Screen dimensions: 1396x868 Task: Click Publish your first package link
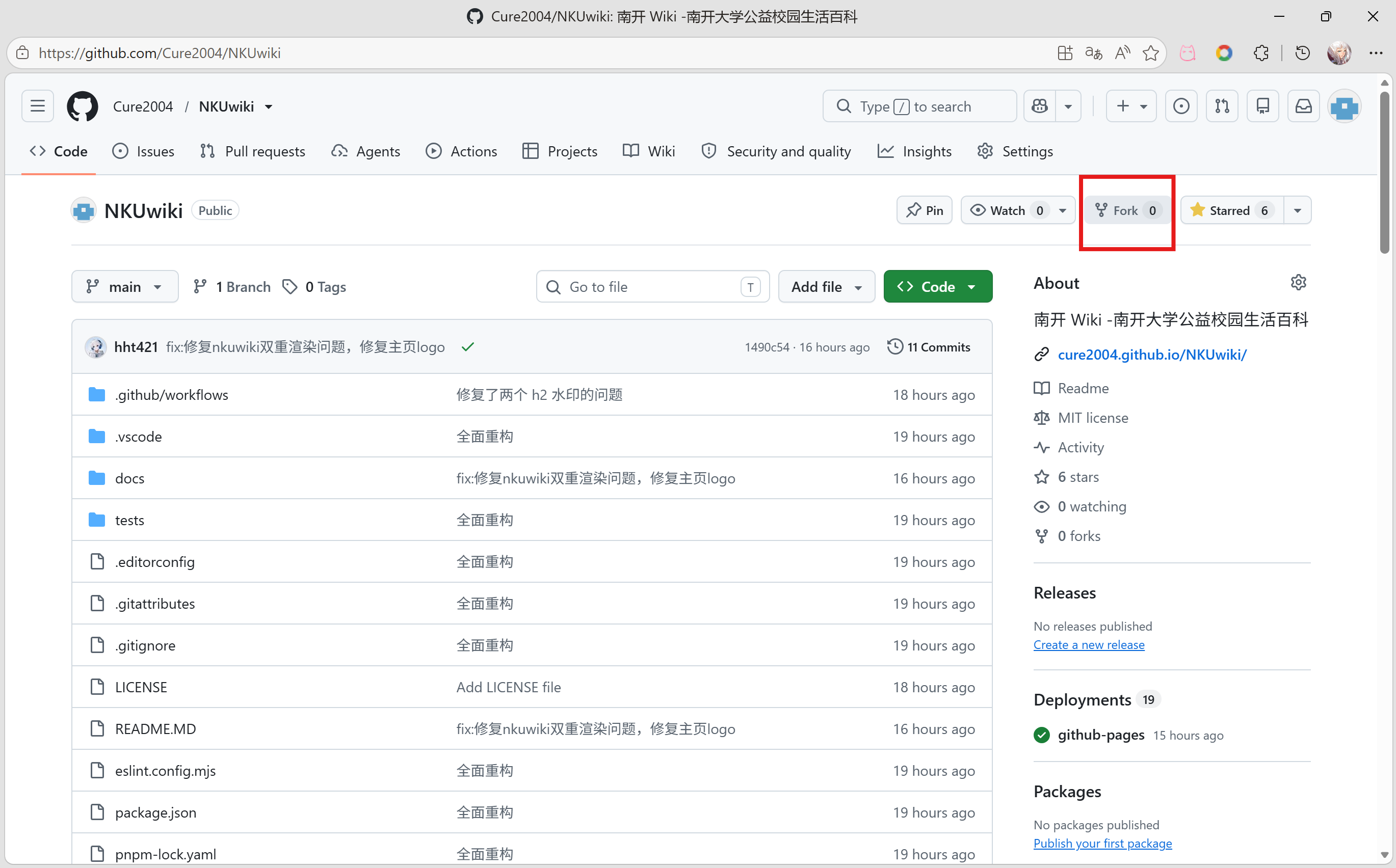click(x=1102, y=844)
